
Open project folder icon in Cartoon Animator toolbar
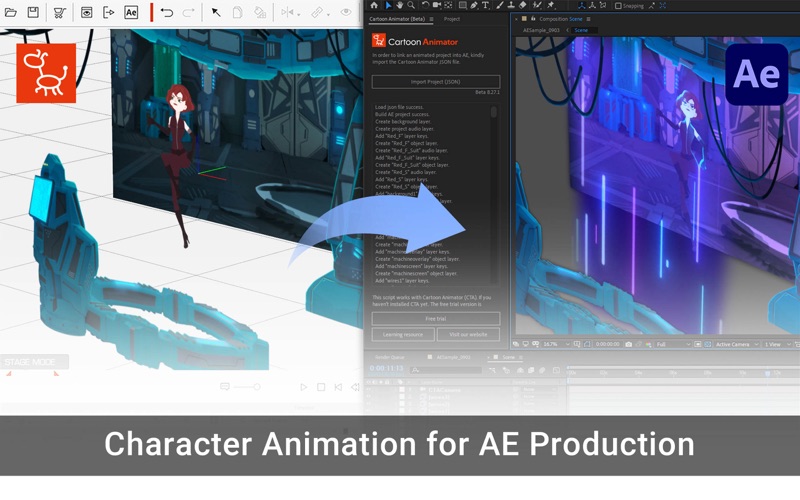(11, 12)
